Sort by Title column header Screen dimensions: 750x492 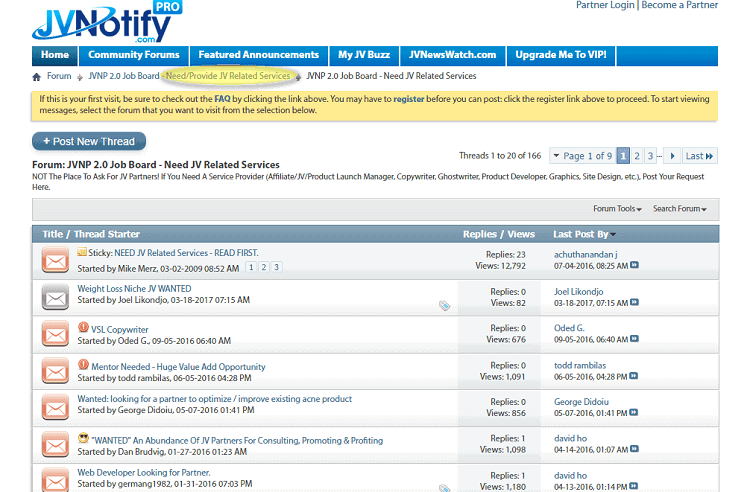53,234
